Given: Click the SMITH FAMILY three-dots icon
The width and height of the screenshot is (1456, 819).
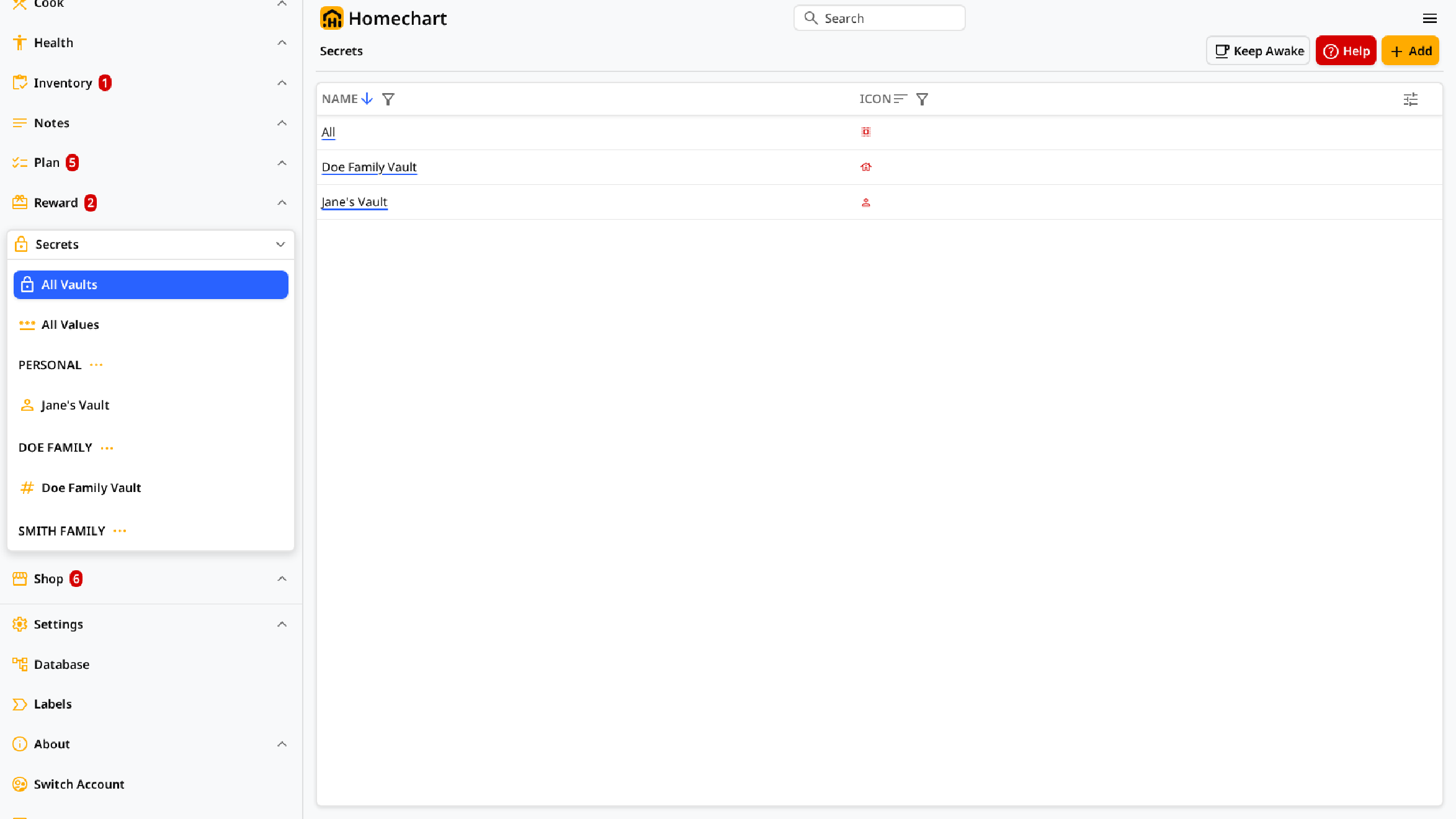Looking at the screenshot, I should pyautogui.click(x=120, y=531).
